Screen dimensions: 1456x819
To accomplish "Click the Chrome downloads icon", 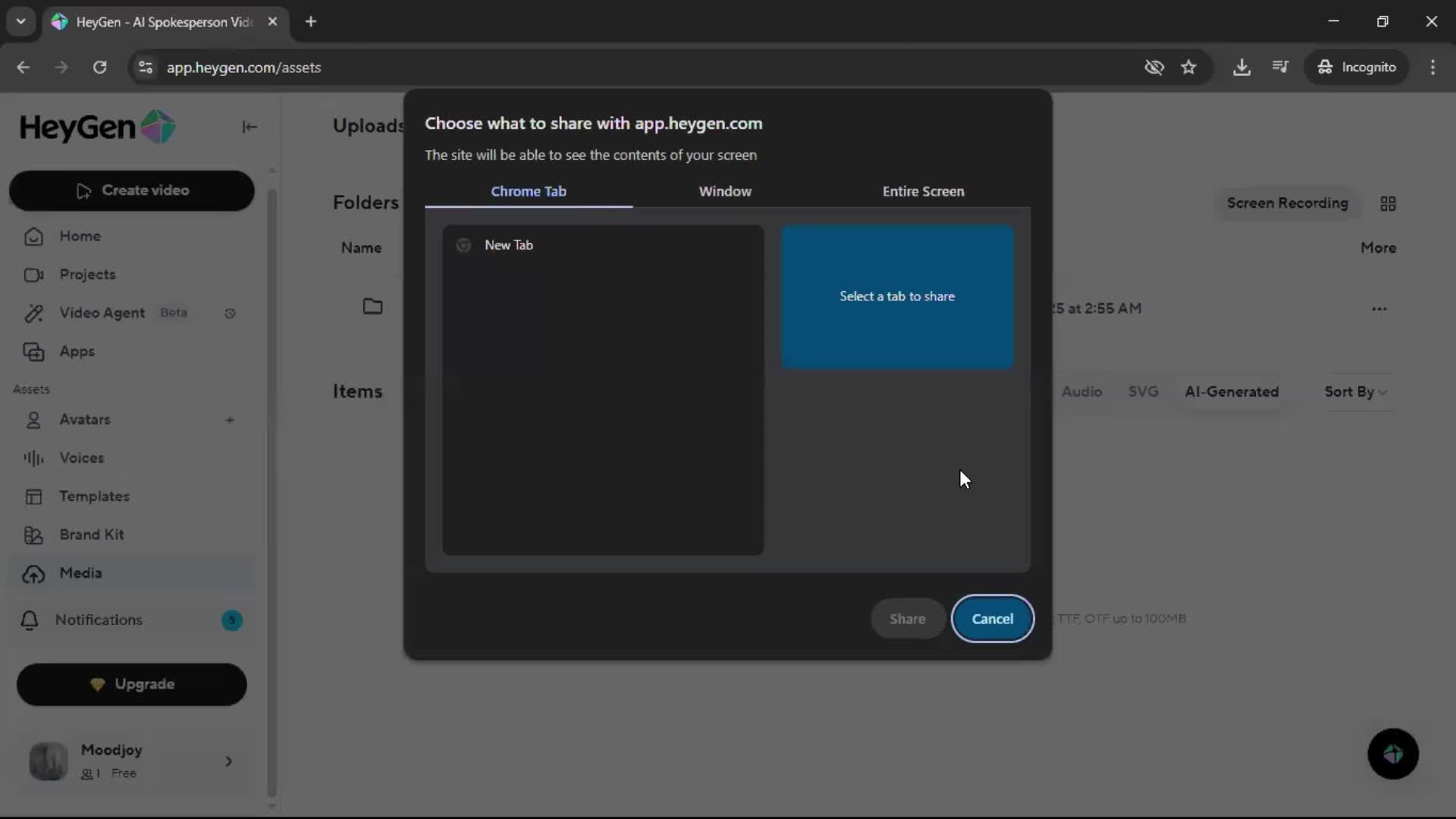I will pyautogui.click(x=1241, y=67).
